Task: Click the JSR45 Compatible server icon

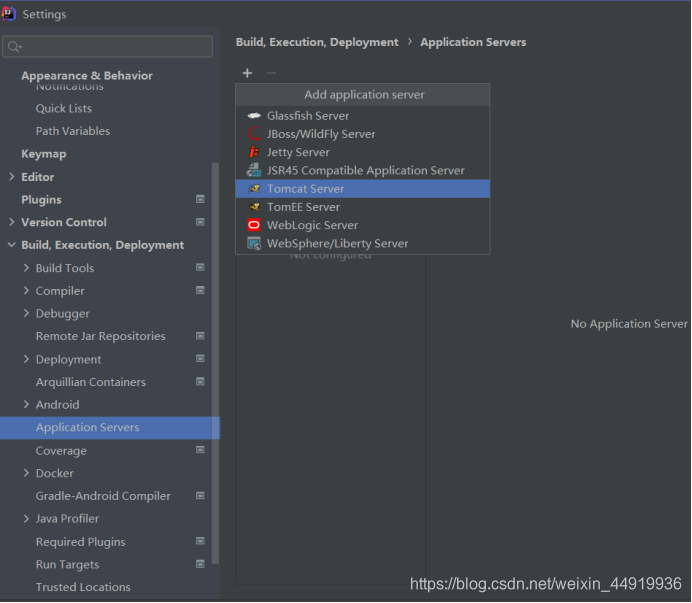Action: point(254,170)
